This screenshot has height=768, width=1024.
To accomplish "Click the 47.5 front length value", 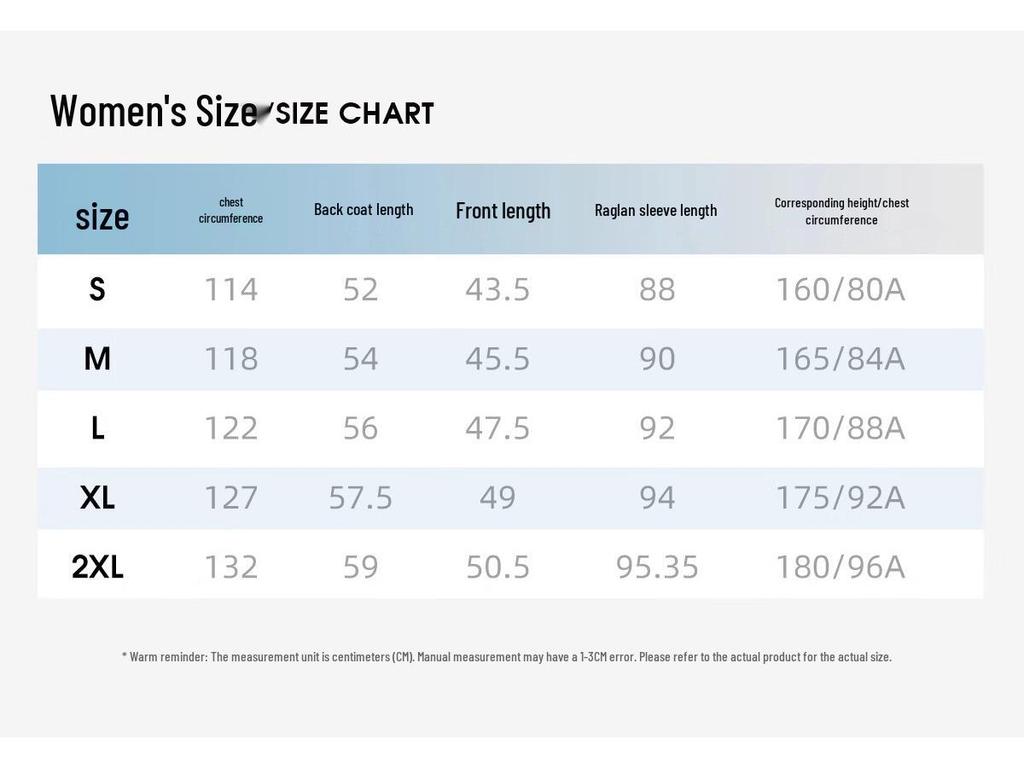I will click(498, 428).
